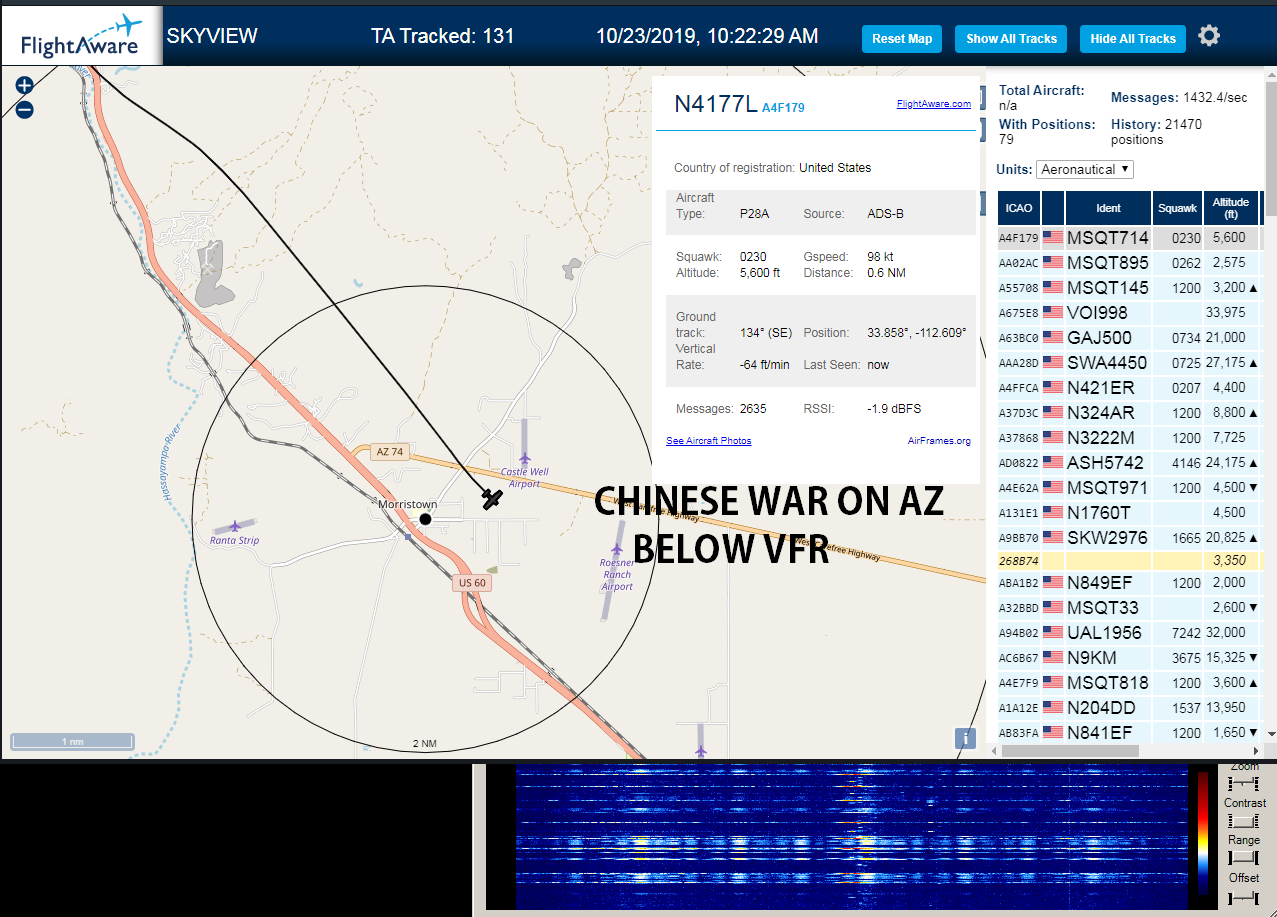Viewport: 1277px width, 917px height.
Task: Open the FlightAware.com link
Action: click(934, 104)
